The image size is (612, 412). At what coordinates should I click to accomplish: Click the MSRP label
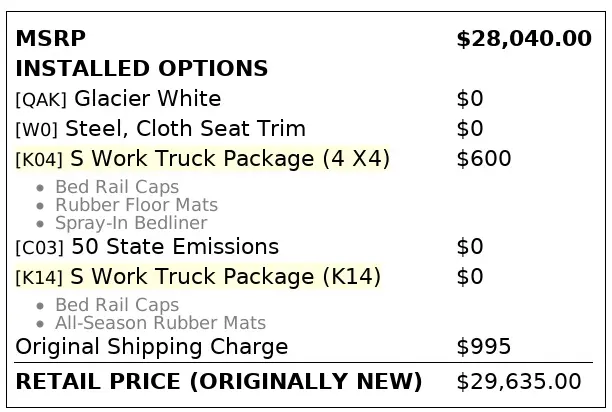[x=51, y=39]
